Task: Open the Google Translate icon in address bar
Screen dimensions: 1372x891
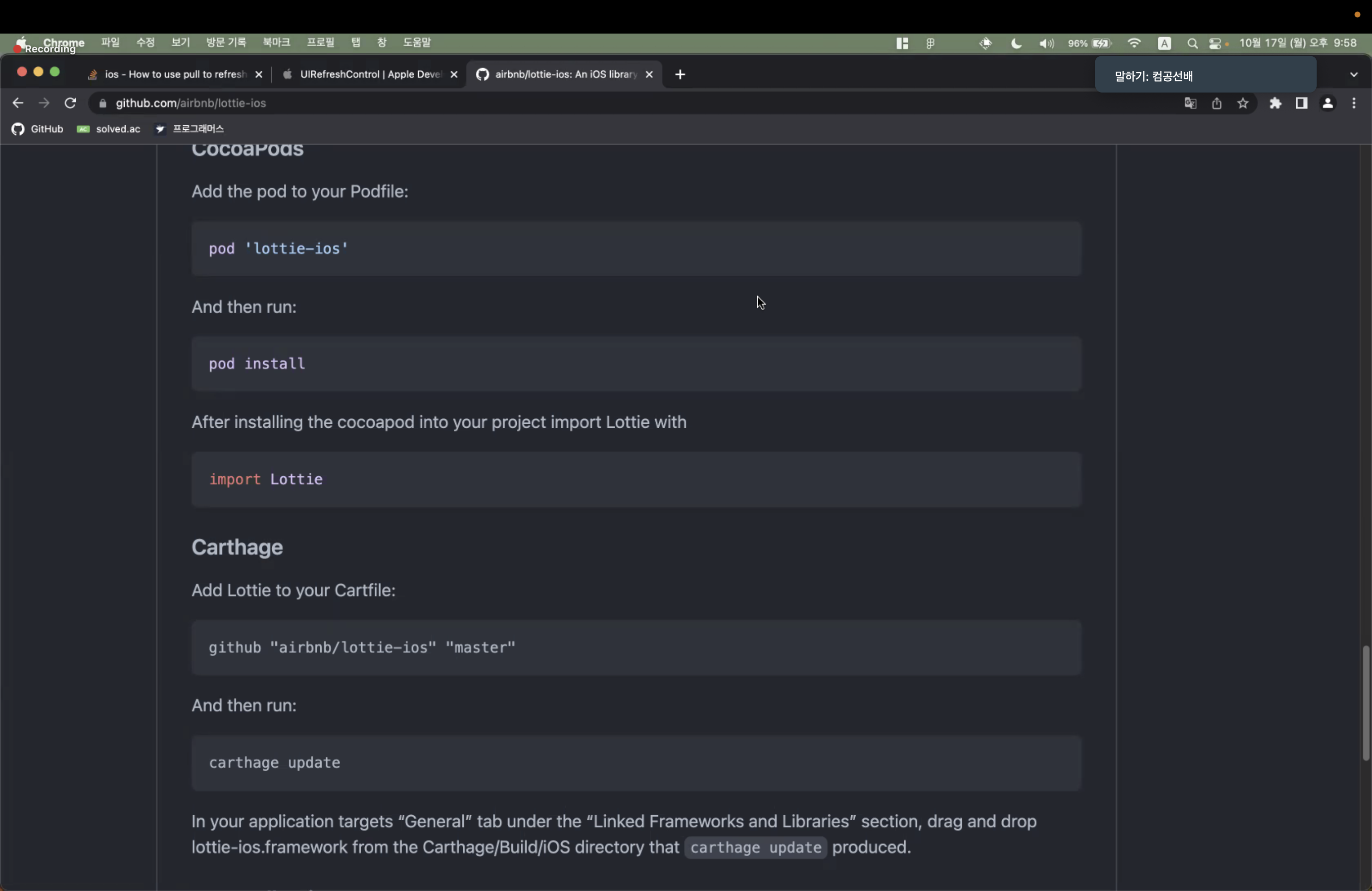Action: pos(1191,103)
